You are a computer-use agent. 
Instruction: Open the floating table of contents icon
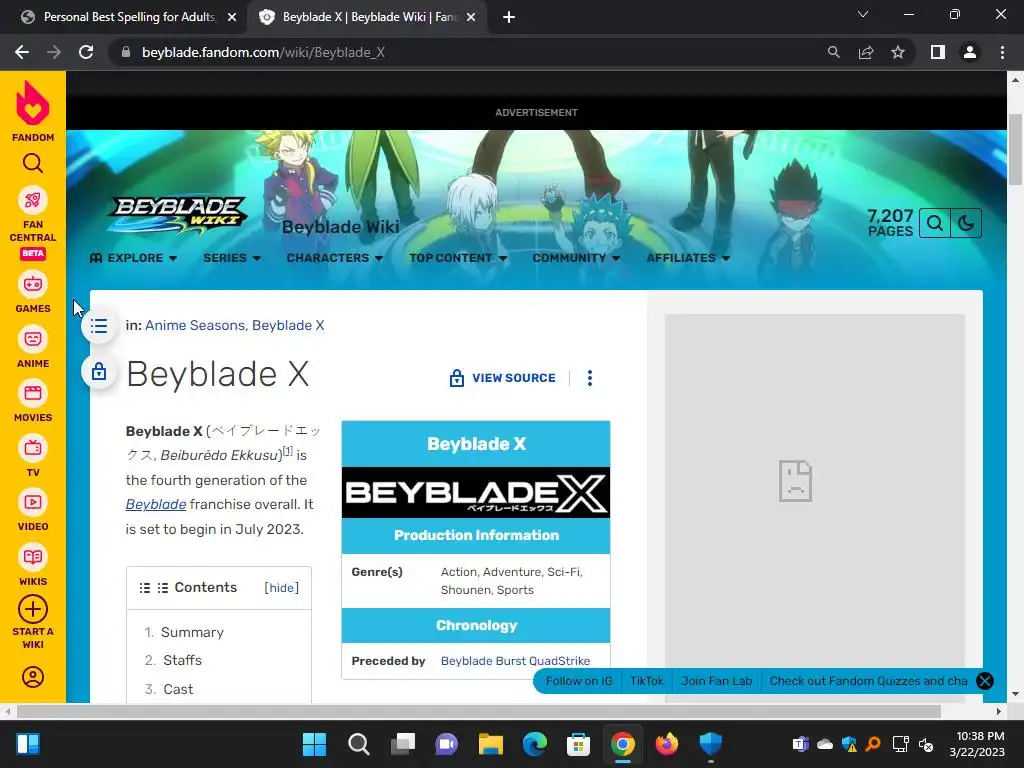click(99, 326)
